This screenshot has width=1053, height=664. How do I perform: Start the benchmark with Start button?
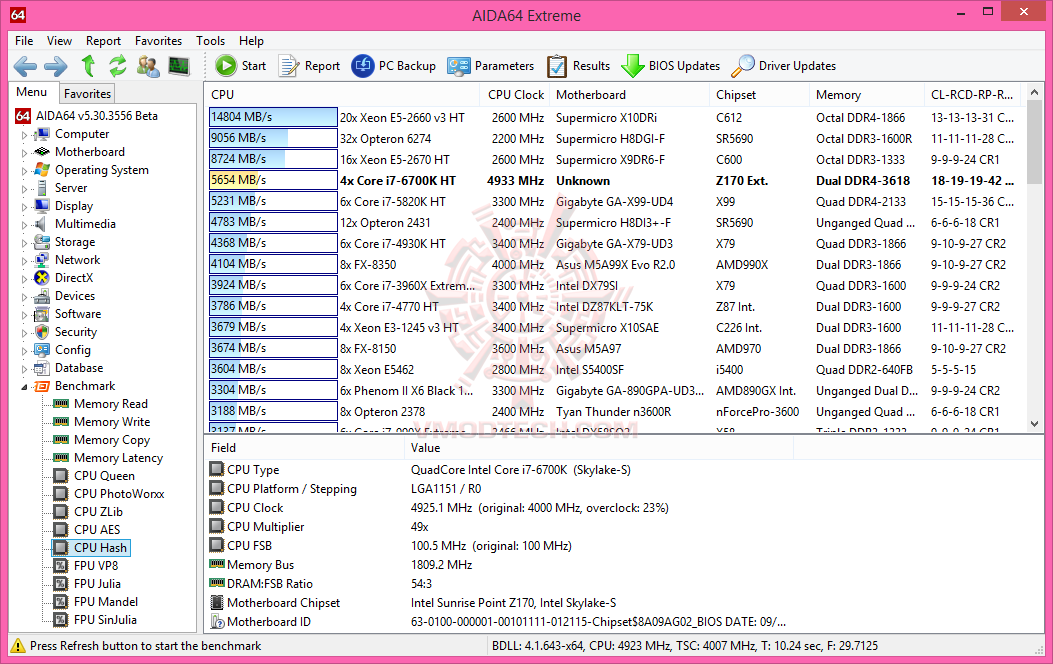tap(240, 66)
